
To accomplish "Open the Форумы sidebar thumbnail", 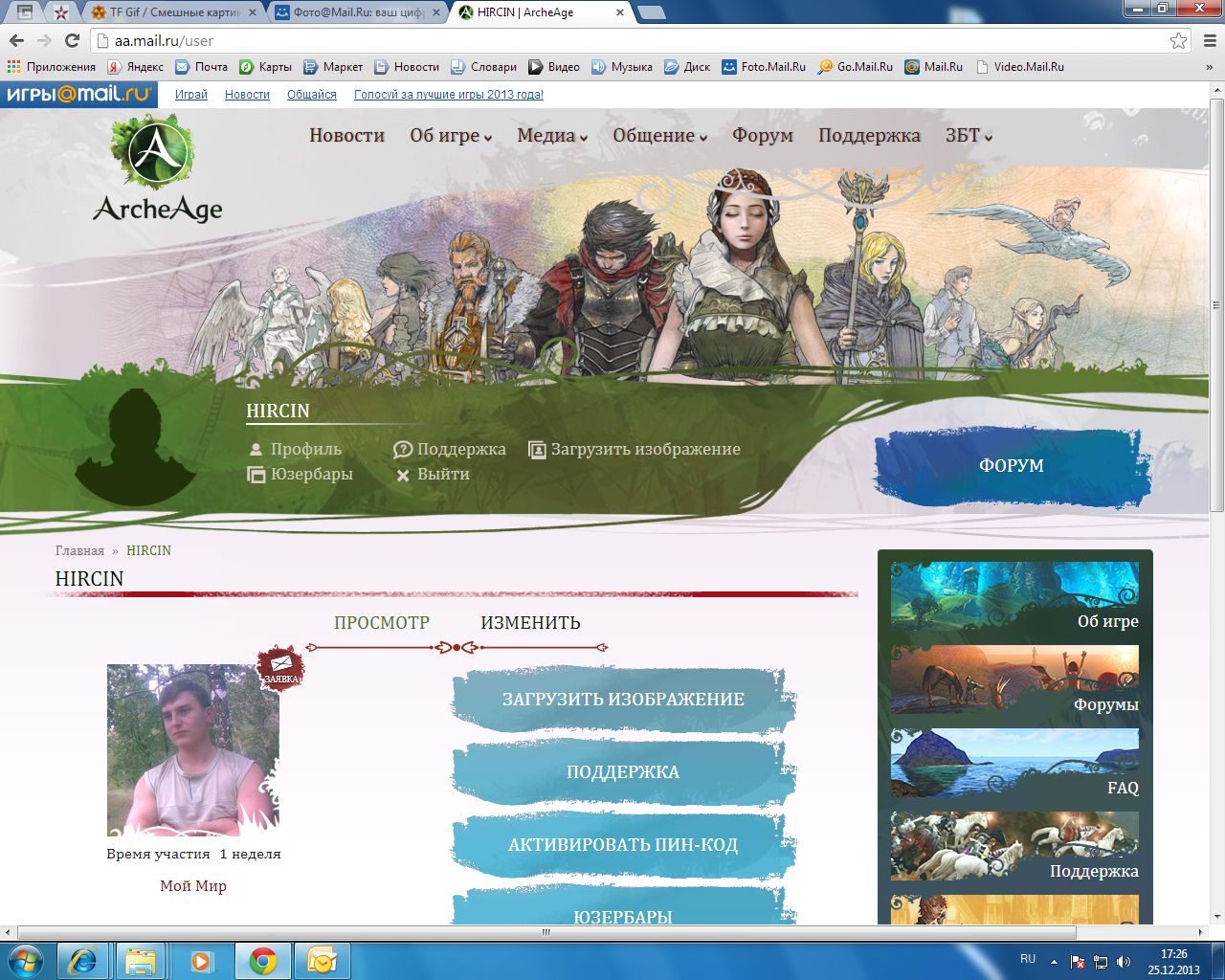I will click(x=1014, y=680).
